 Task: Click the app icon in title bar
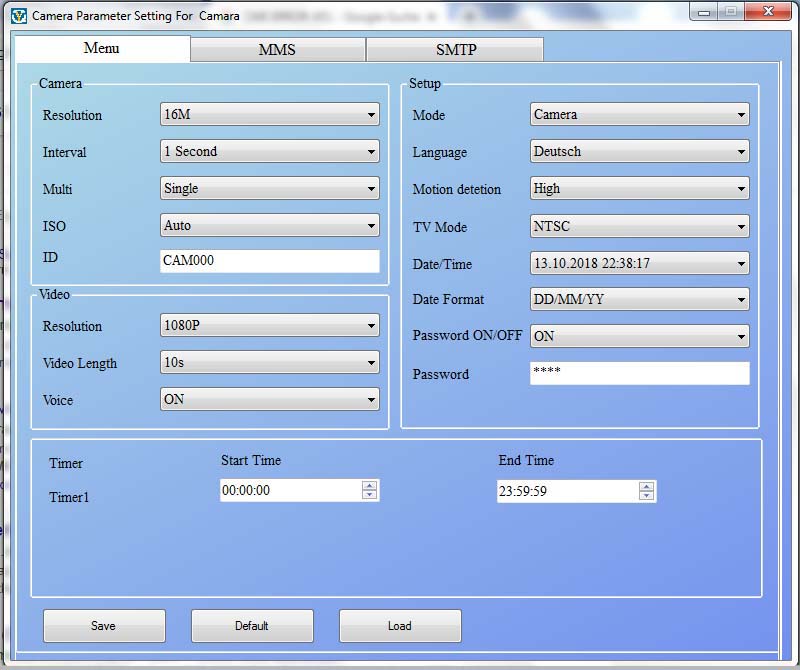click(18, 16)
